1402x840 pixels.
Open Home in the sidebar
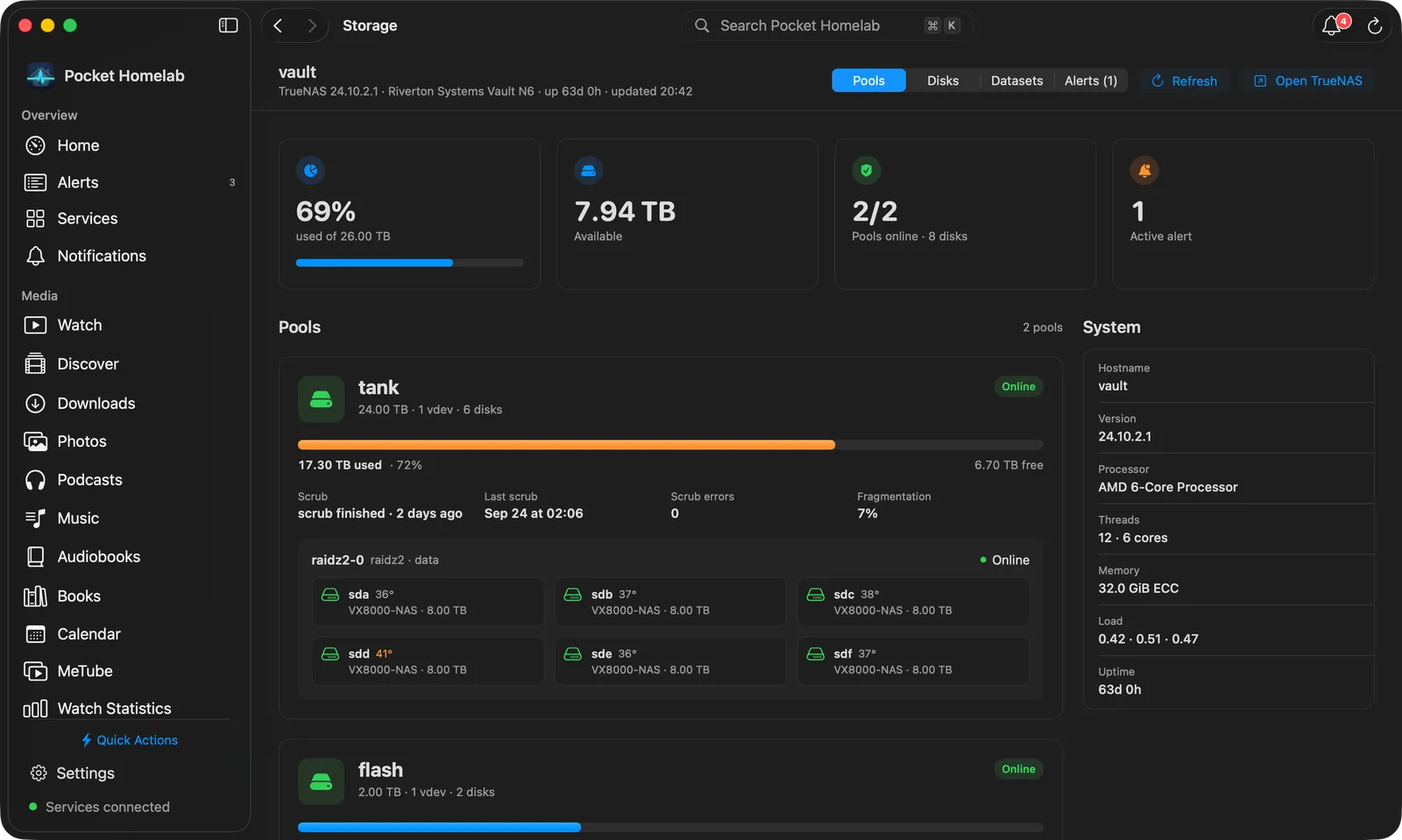129,145
